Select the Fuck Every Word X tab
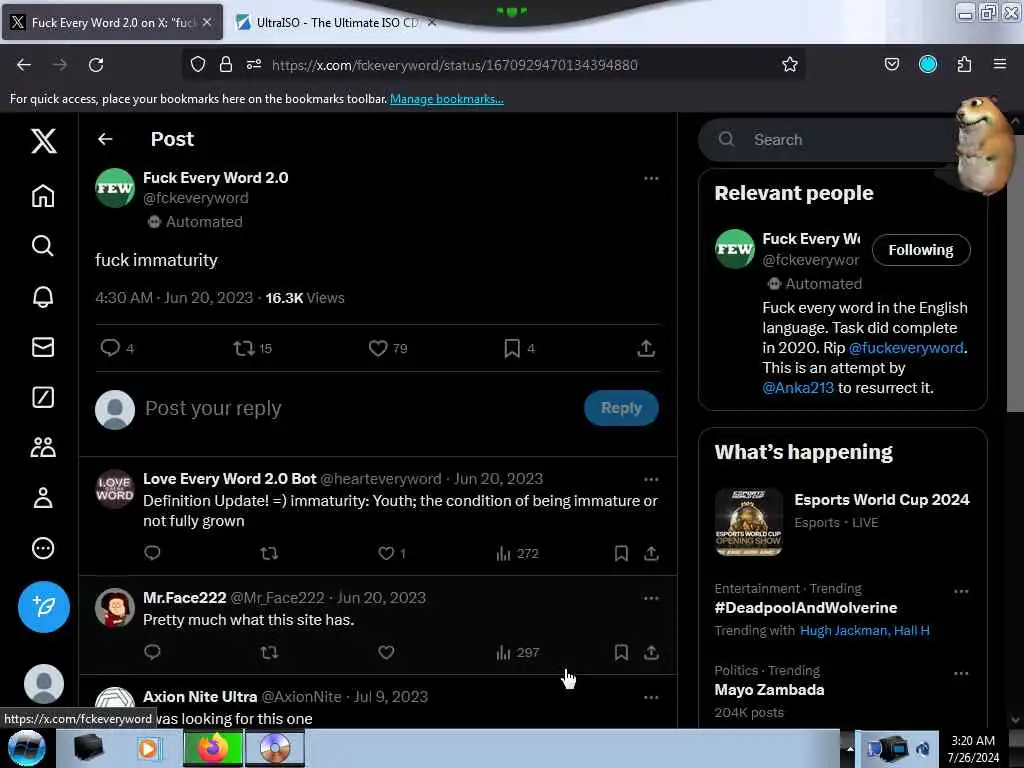 (x=112, y=22)
